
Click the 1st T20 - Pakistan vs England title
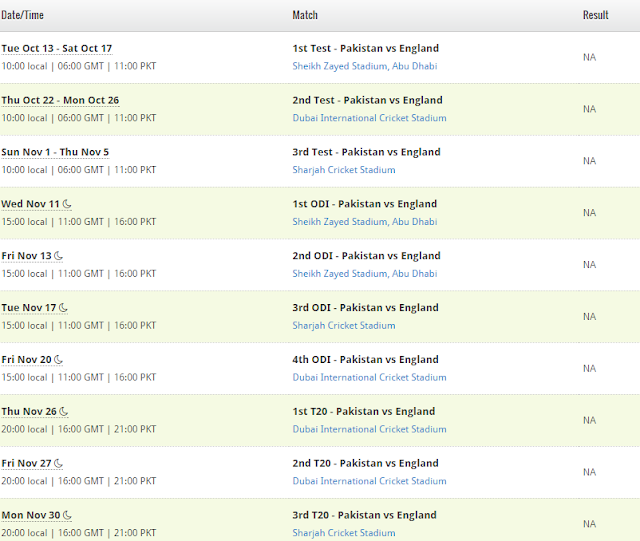[x=363, y=412]
